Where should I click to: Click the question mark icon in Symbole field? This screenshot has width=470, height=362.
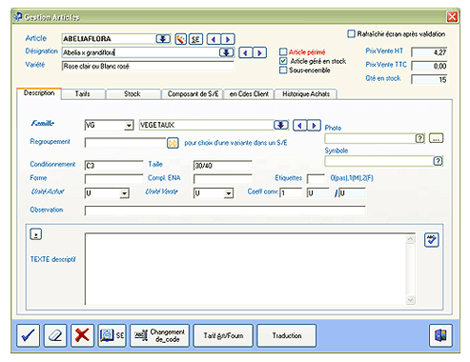pos(438,161)
